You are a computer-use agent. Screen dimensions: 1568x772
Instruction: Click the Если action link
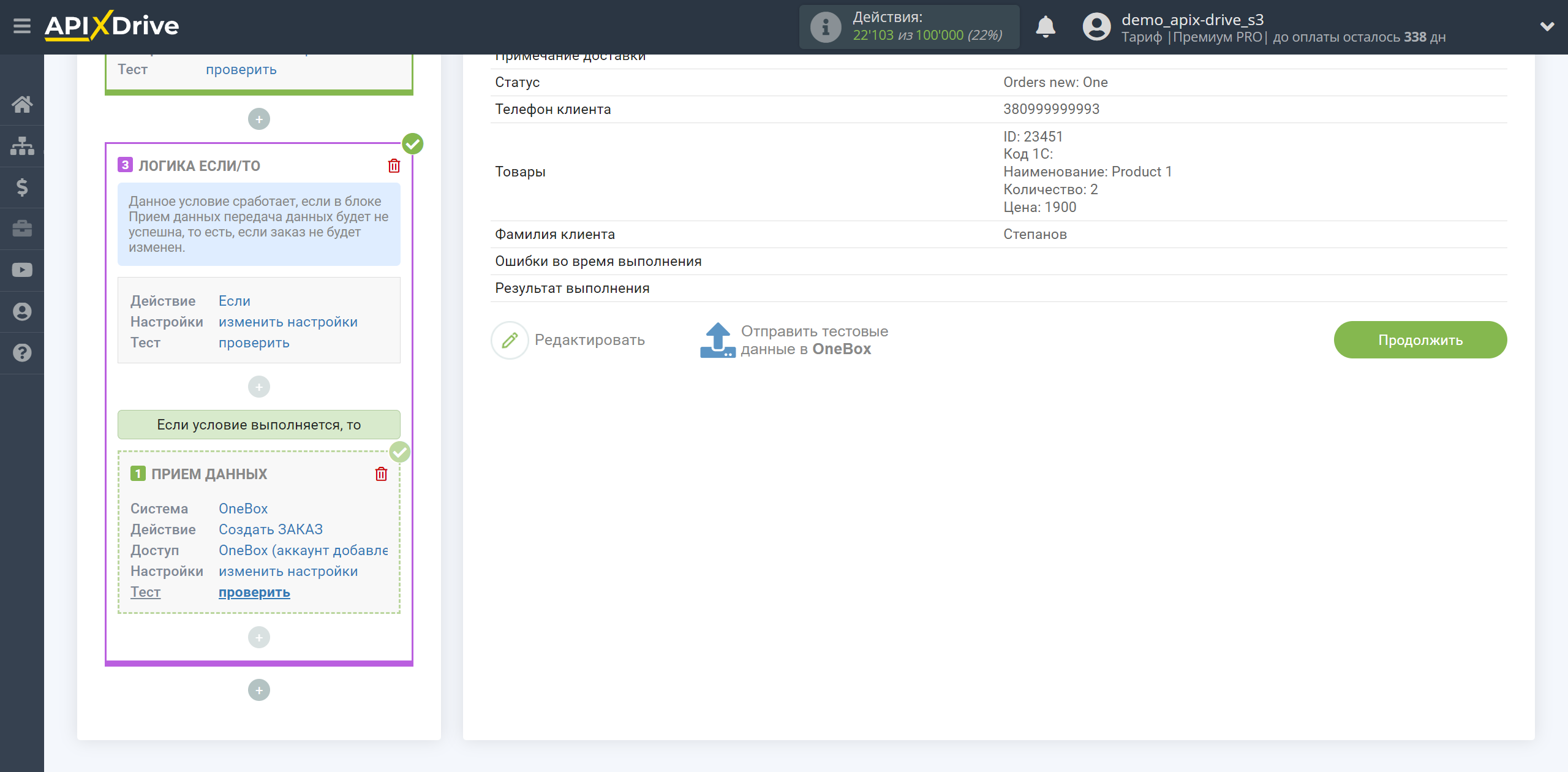[x=235, y=301]
